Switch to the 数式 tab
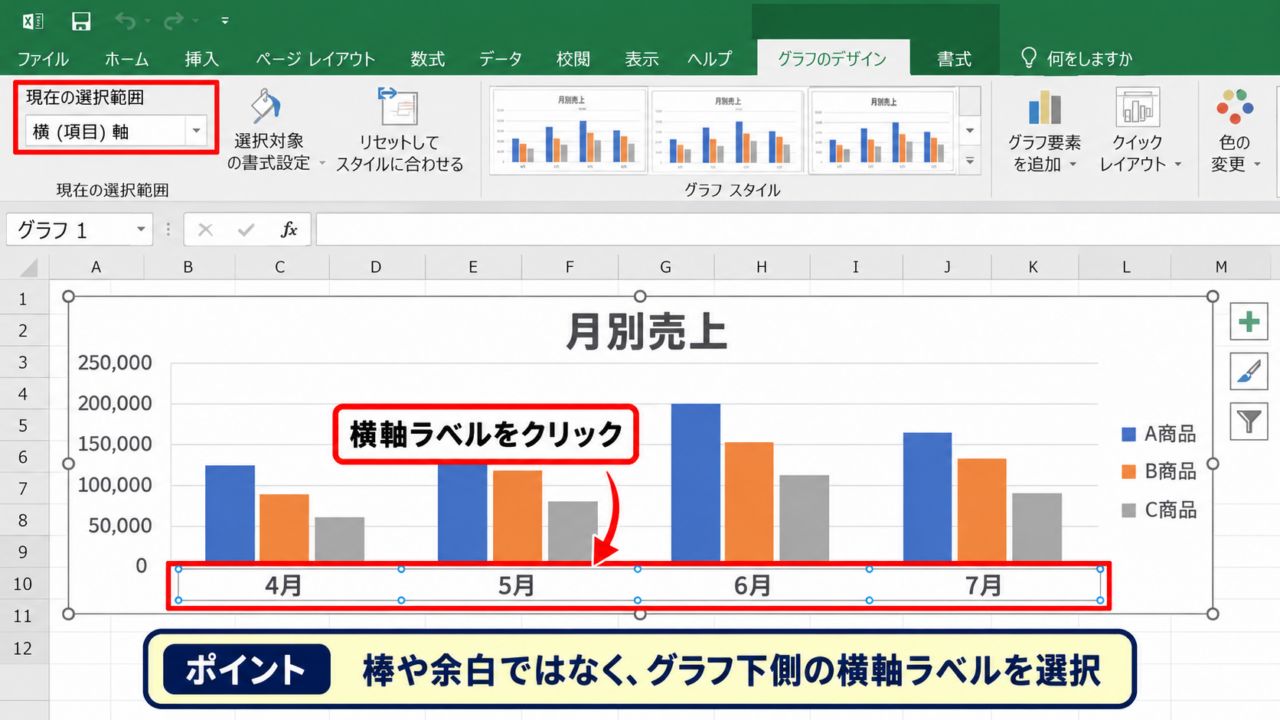Image resolution: width=1280 pixels, height=720 pixels. (x=428, y=59)
